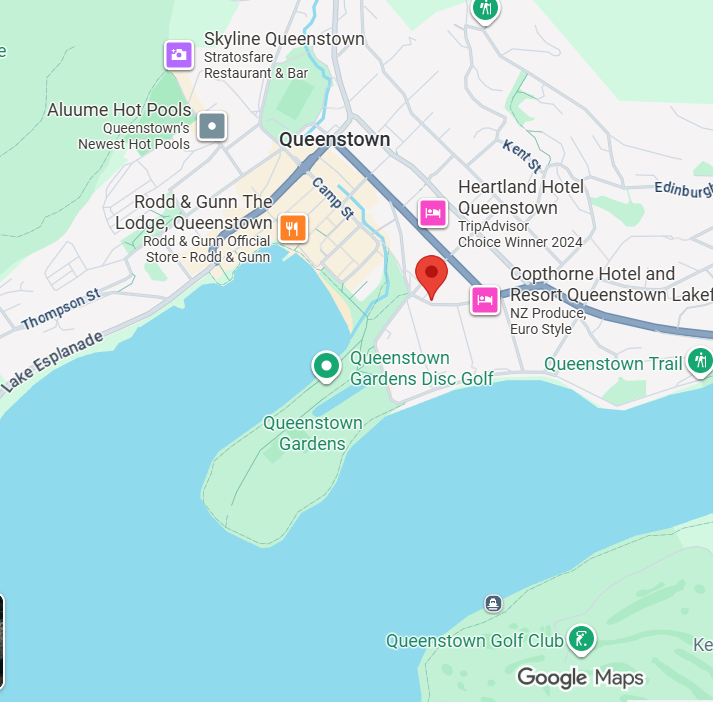Click the Queenstown town name label
The width and height of the screenshot is (713, 702).
pos(335,139)
